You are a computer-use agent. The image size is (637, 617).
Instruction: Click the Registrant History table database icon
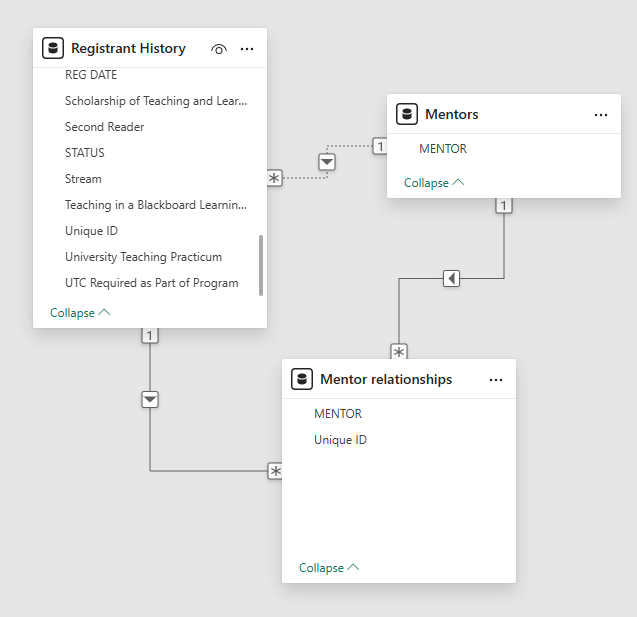pyautogui.click(x=53, y=48)
